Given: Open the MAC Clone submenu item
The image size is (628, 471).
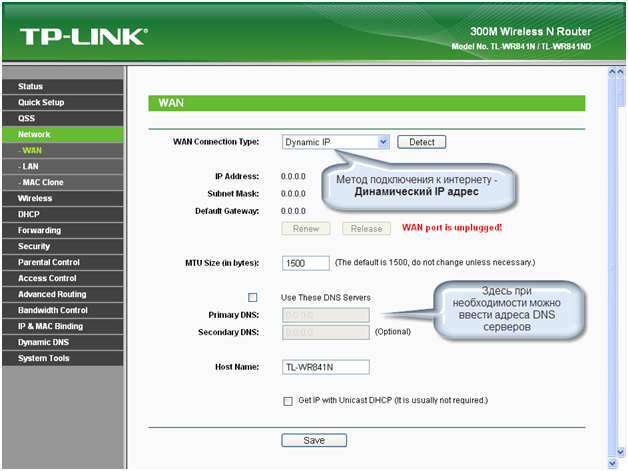Looking at the screenshot, I should click(x=62, y=183).
